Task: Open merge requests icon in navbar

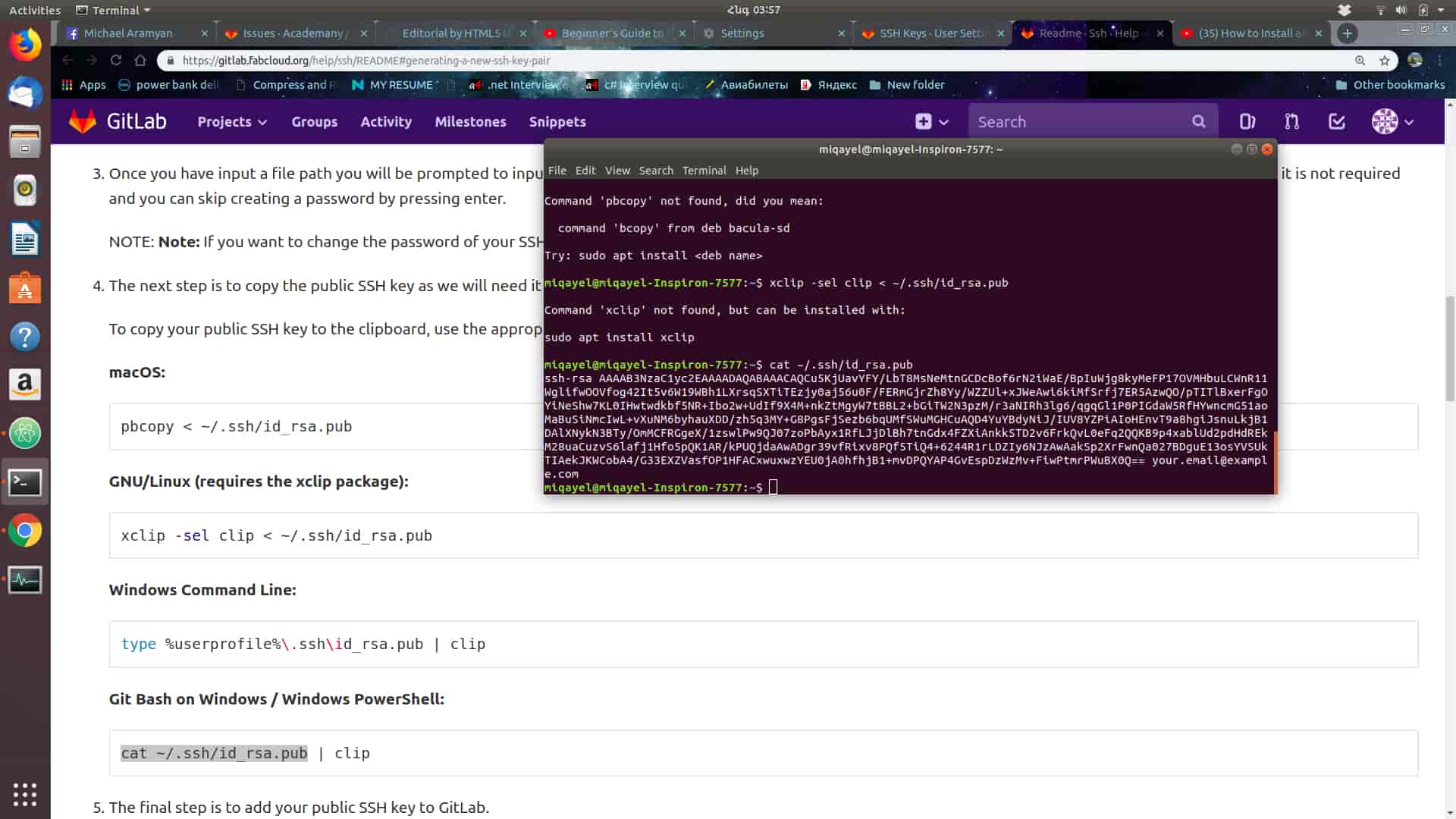Action: point(1292,121)
